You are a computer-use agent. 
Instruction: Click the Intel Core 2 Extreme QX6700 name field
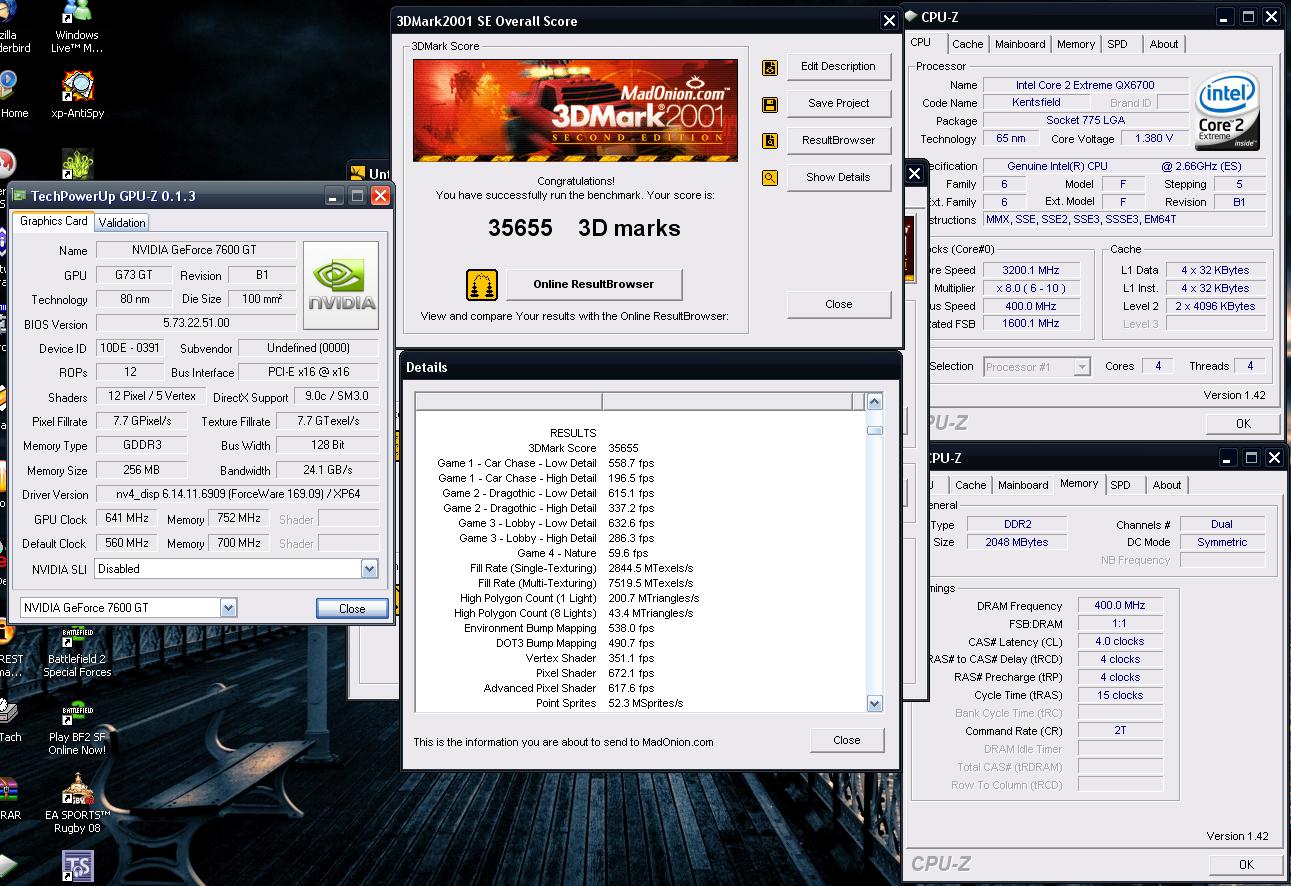[1085, 85]
